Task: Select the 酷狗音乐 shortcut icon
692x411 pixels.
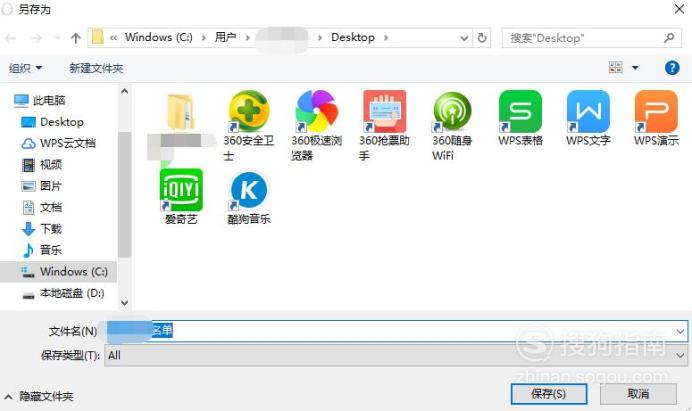Action: [x=249, y=190]
